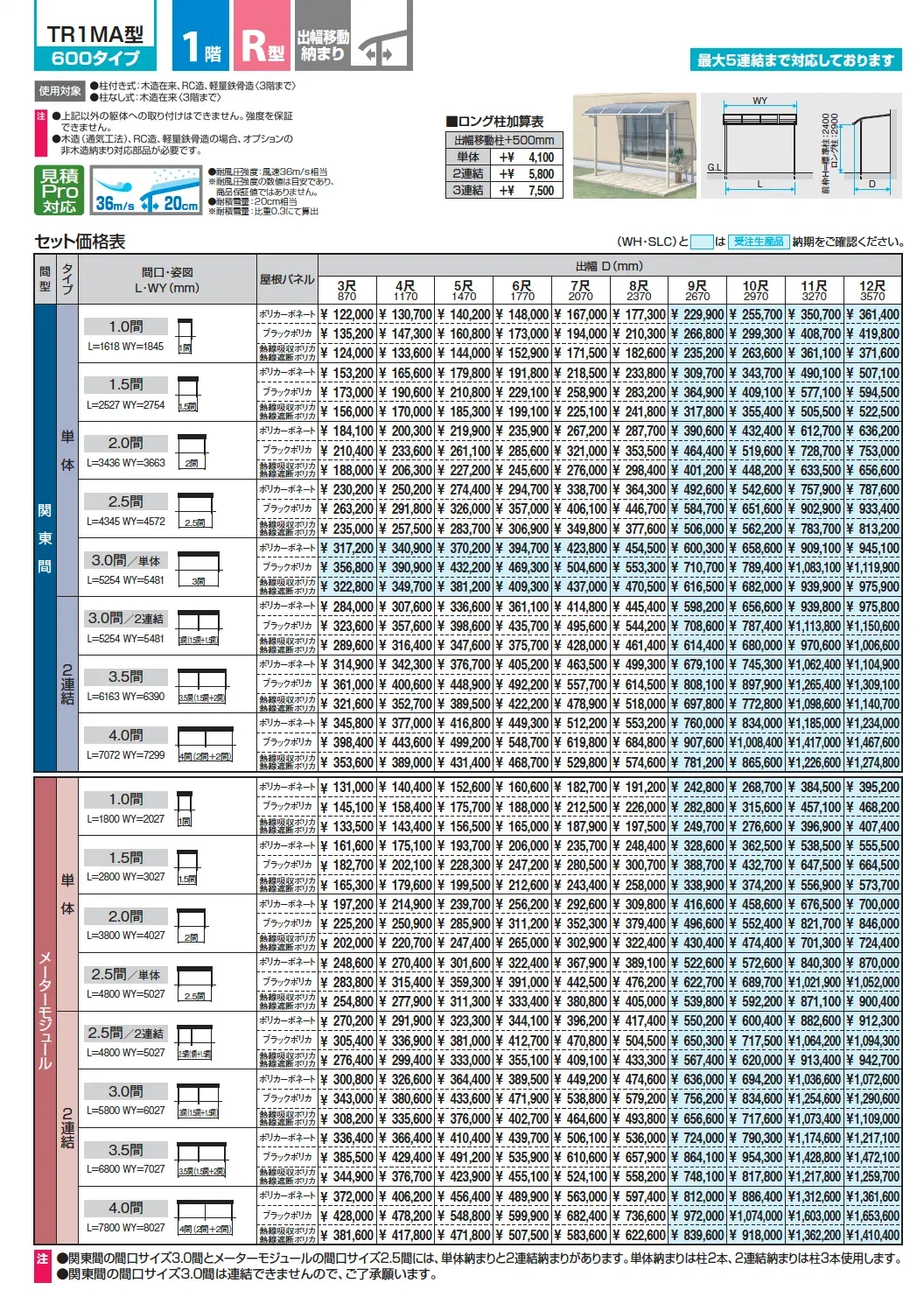Click the 1.5間 frame diagram in the L=2527 row
The image size is (924, 1304).
(x=188, y=394)
